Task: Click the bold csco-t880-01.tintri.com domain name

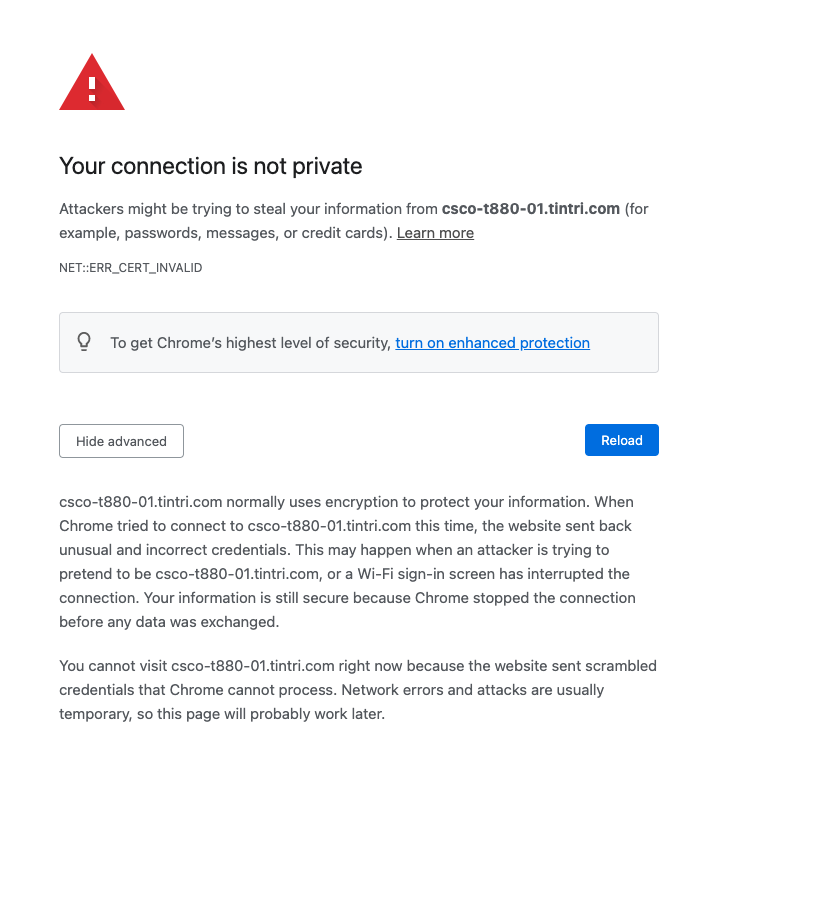Action: (531, 209)
